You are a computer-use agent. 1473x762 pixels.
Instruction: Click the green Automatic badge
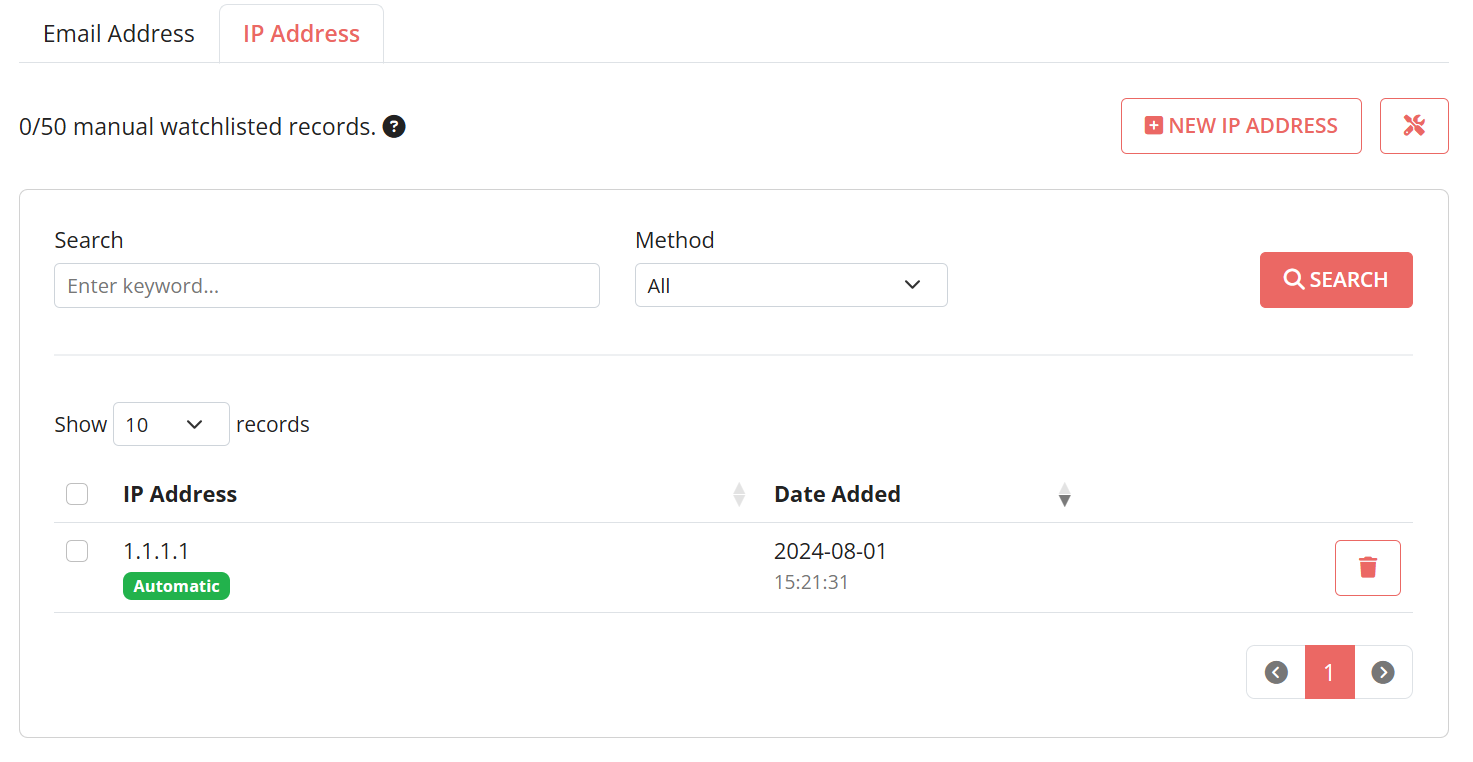176,586
